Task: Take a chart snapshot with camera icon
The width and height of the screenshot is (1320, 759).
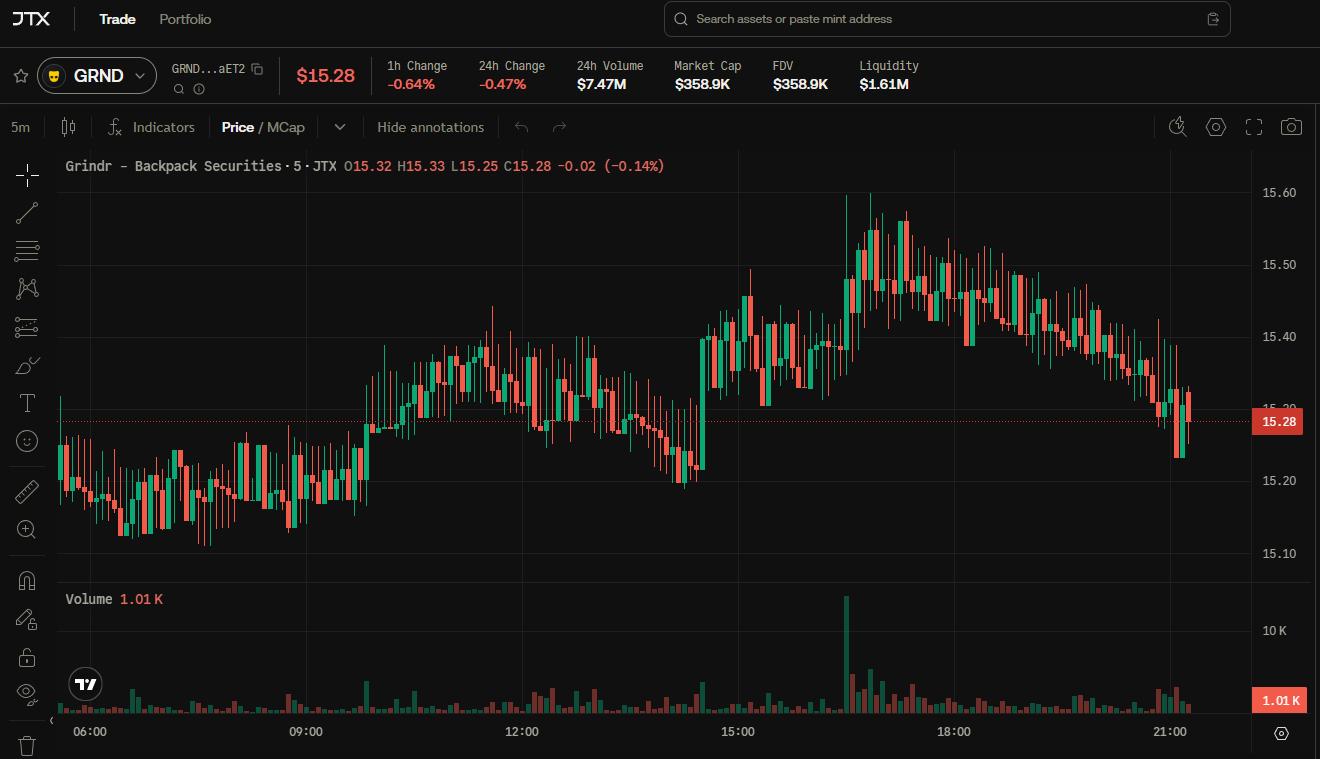Action: (x=1292, y=127)
